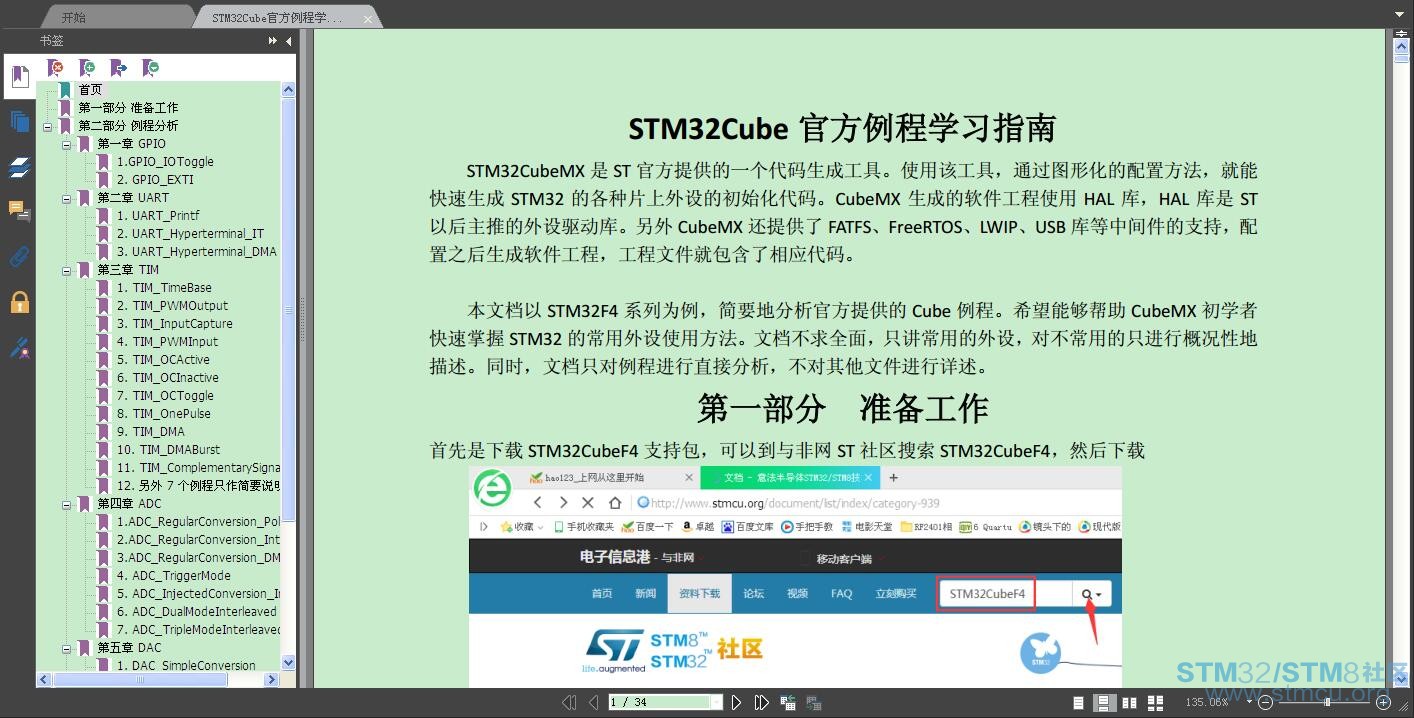Switch to single page view
The image size is (1414, 718).
[x=1078, y=703]
